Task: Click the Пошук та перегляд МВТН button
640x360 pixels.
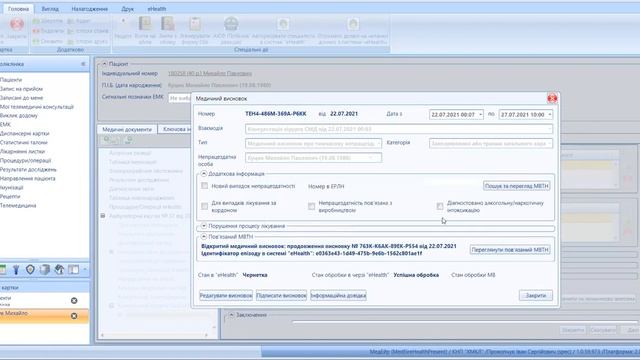Action: [516, 186]
